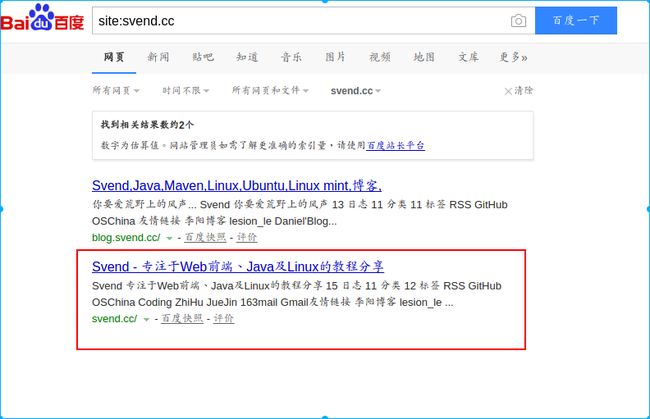650x419 pixels.
Task: Click the search box containing site:svend.cc
Action: [x=301, y=21]
